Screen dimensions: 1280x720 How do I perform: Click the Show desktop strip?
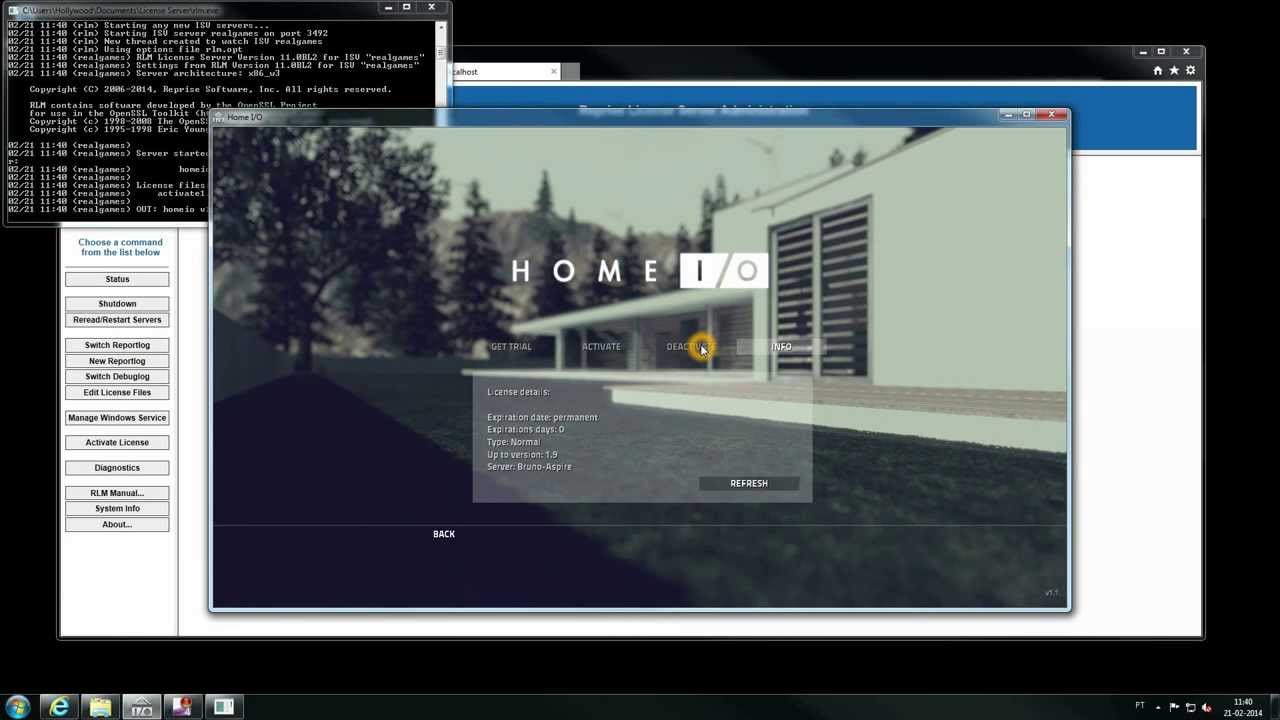(1273, 707)
